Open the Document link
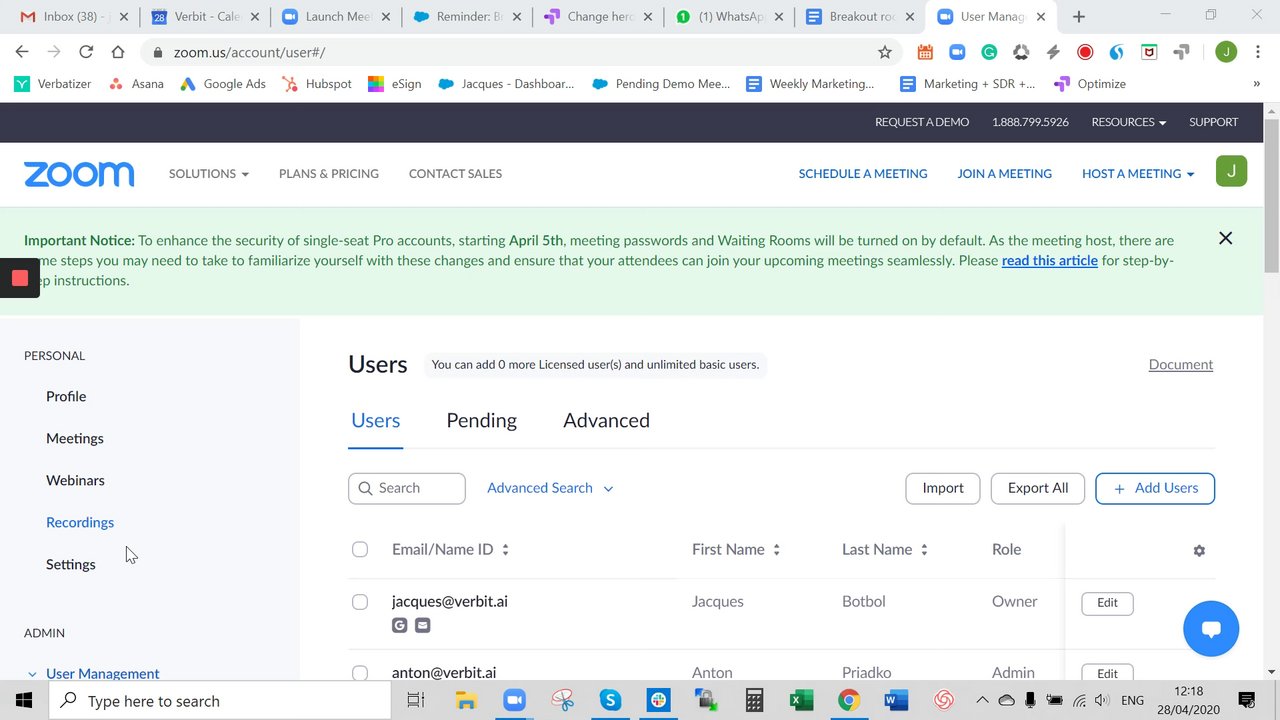This screenshot has height=720, width=1280. click(x=1181, y=365)
